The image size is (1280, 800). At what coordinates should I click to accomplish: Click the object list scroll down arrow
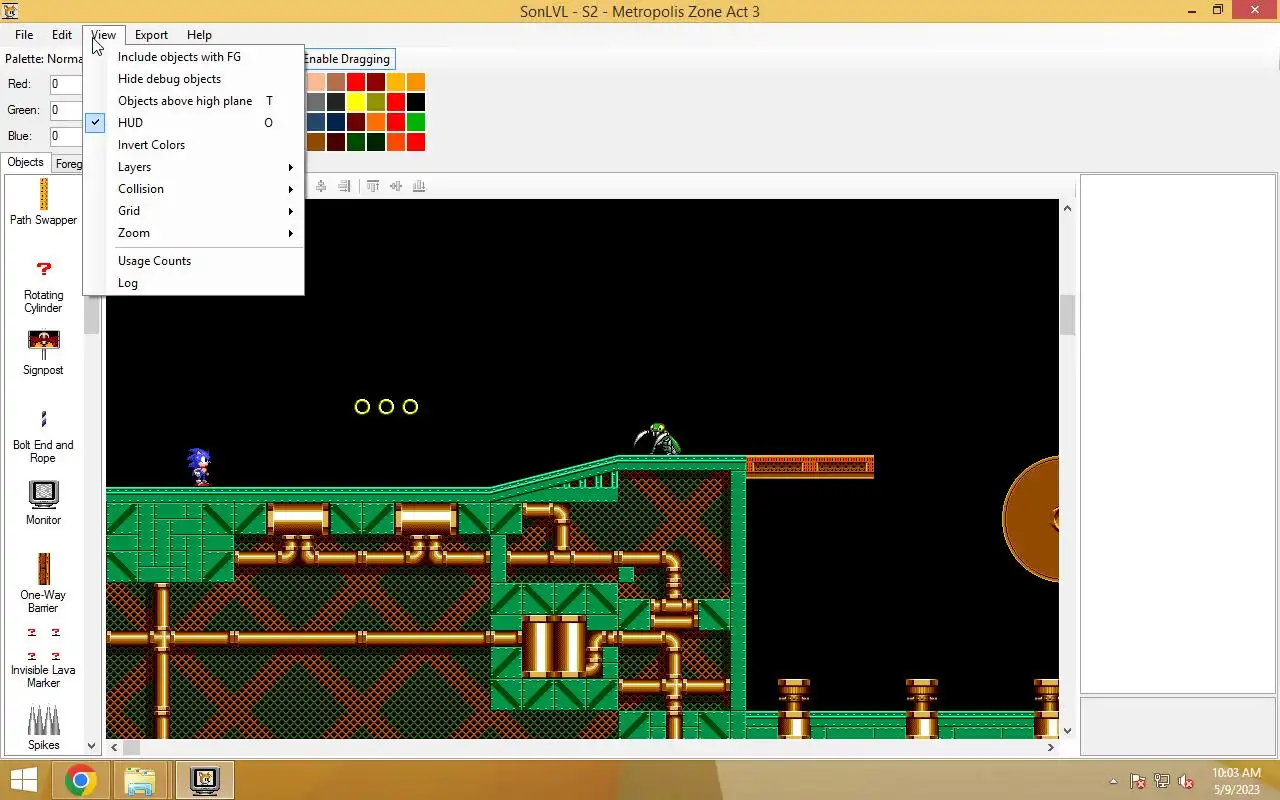coord(91,745)
